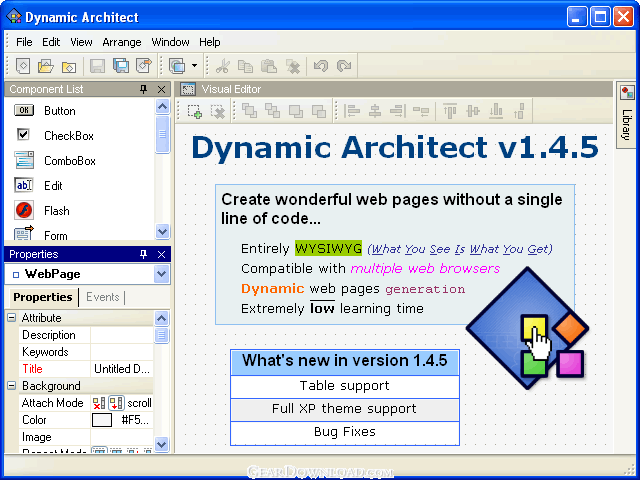The height and width of the screenshot is (480, 640).
Task: Click the Delete icon in main toolbar
Action: [x=292, y=66]
